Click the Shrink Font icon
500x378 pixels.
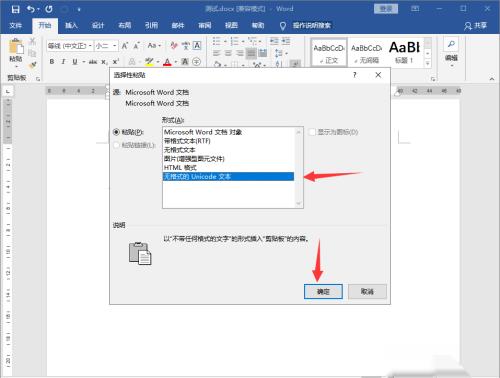point(137,46)
